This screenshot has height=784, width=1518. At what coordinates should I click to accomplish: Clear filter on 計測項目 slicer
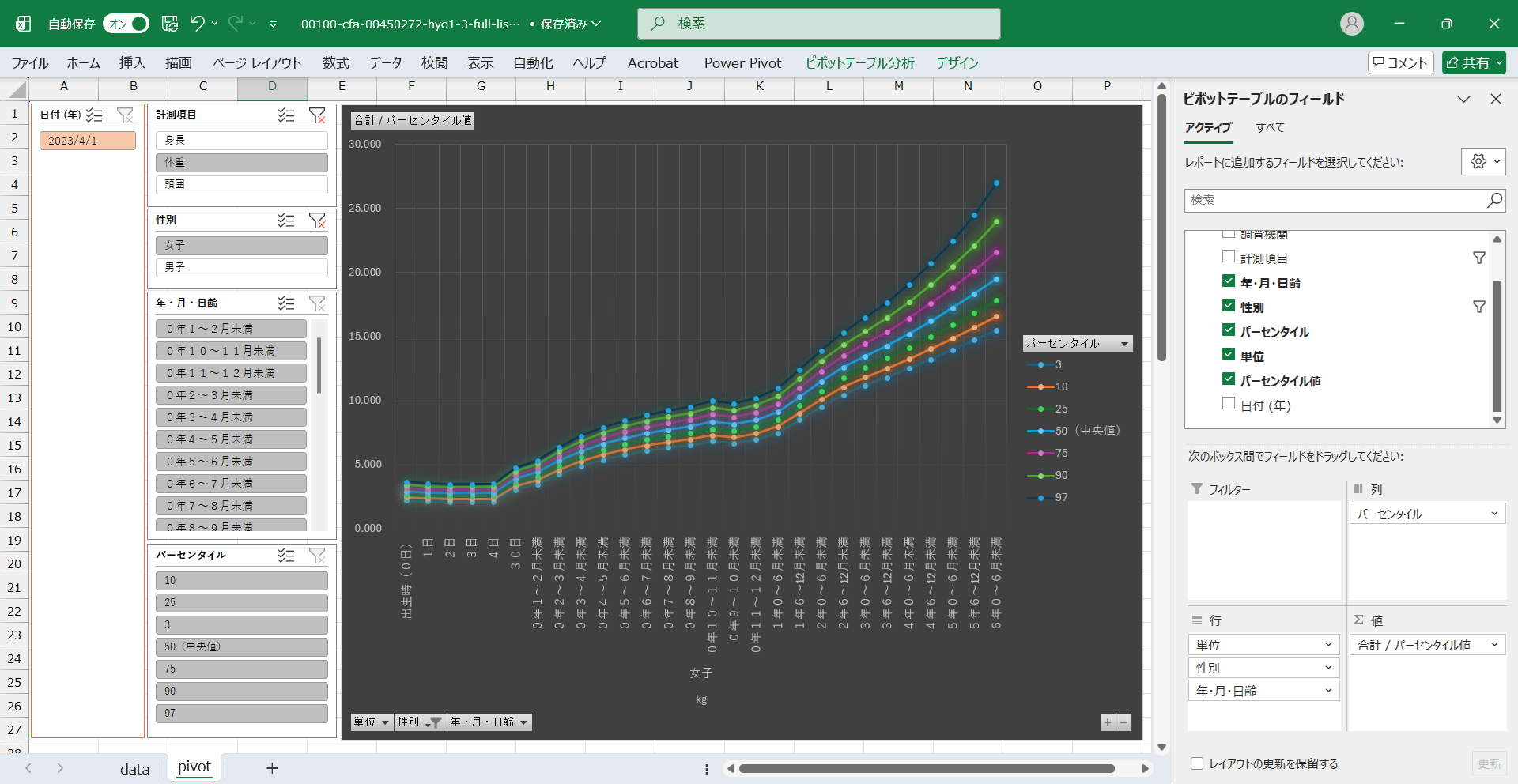click(317, 115)
